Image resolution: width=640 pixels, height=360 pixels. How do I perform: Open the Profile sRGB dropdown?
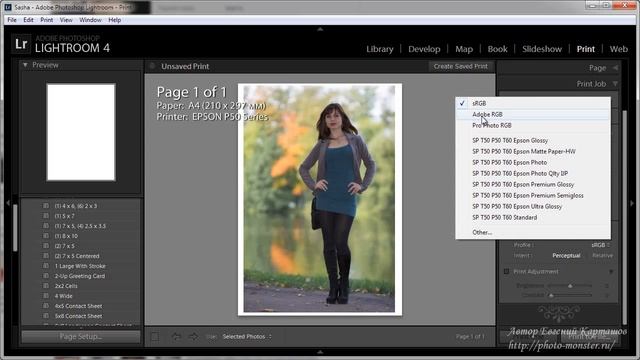[x=600, y=245]
